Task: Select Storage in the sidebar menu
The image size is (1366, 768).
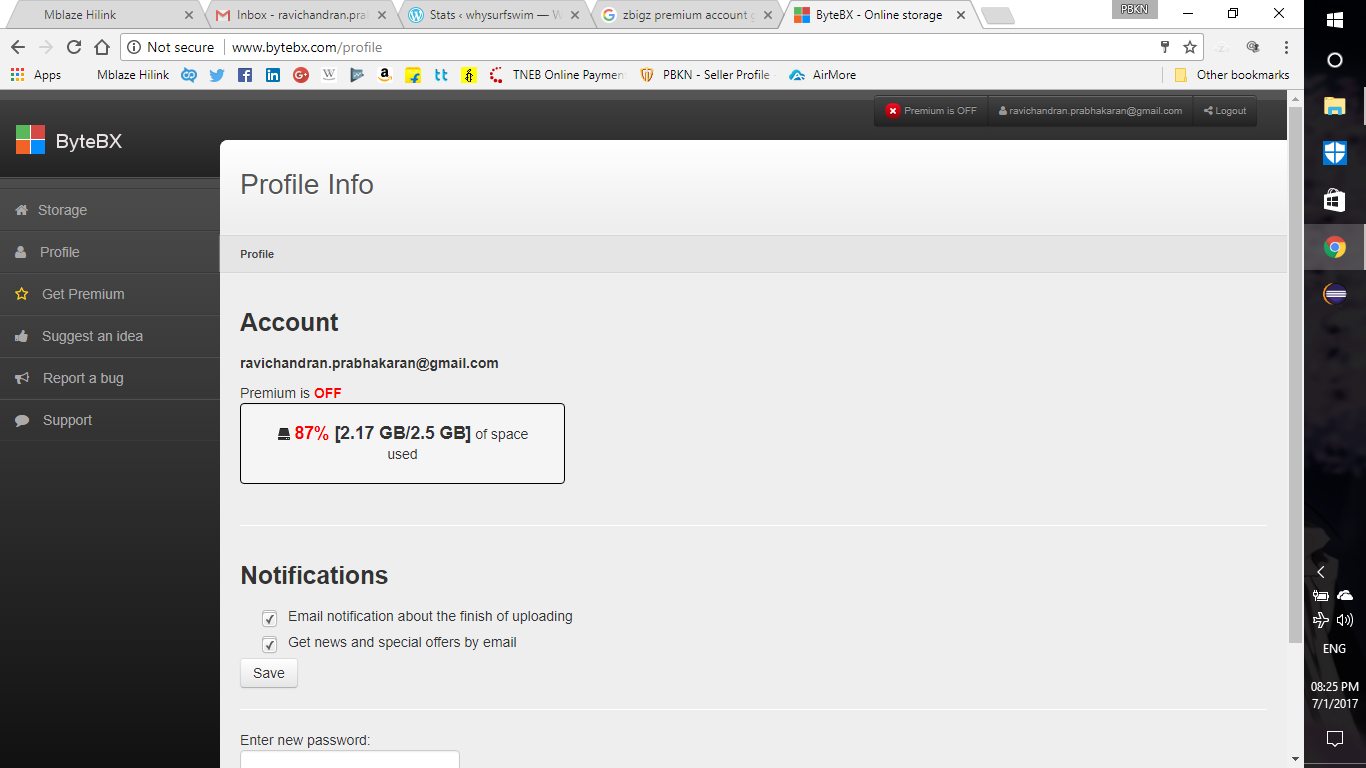Action: pos(62,210)
